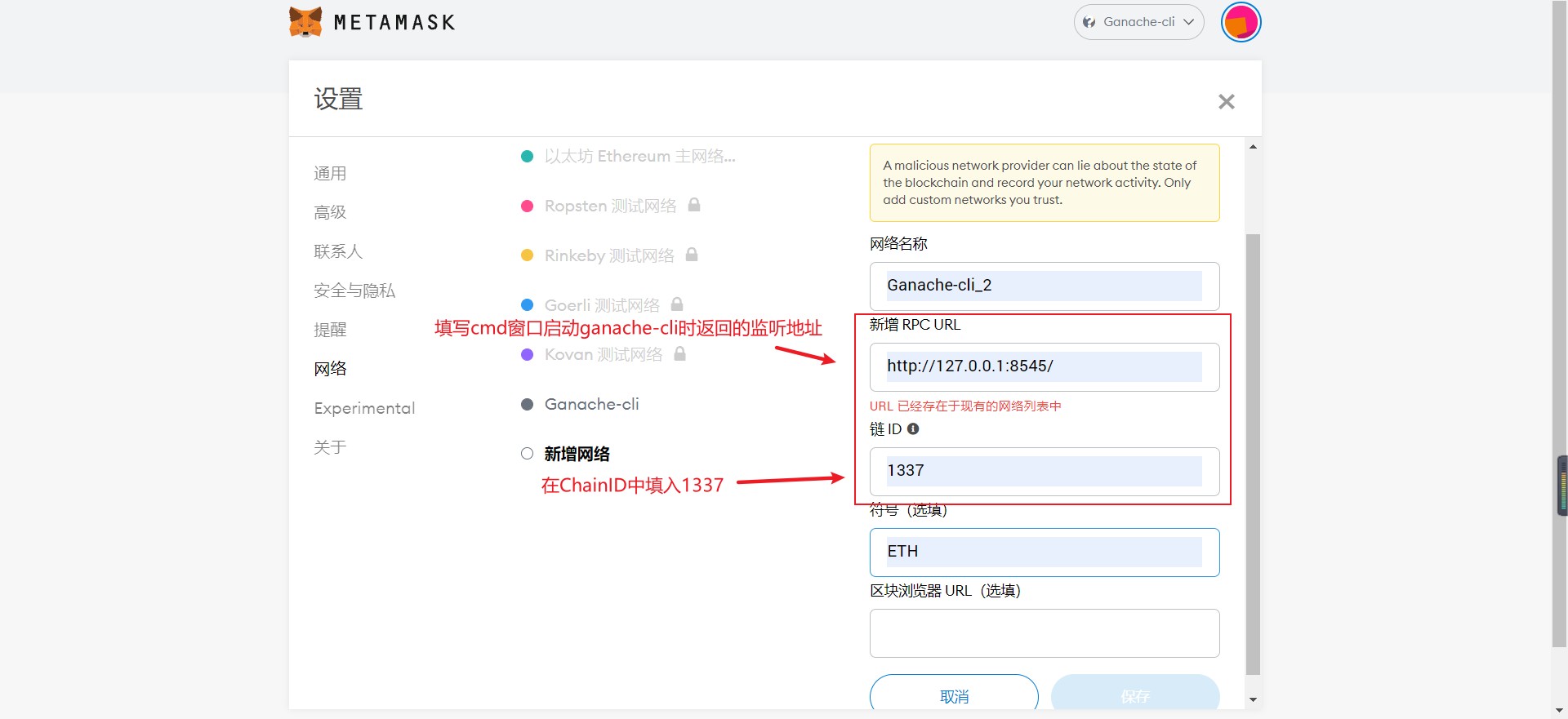Screen dimensions: 1568x719
Task: Click the globe icon in network selector
Action: click(1089, 22)
